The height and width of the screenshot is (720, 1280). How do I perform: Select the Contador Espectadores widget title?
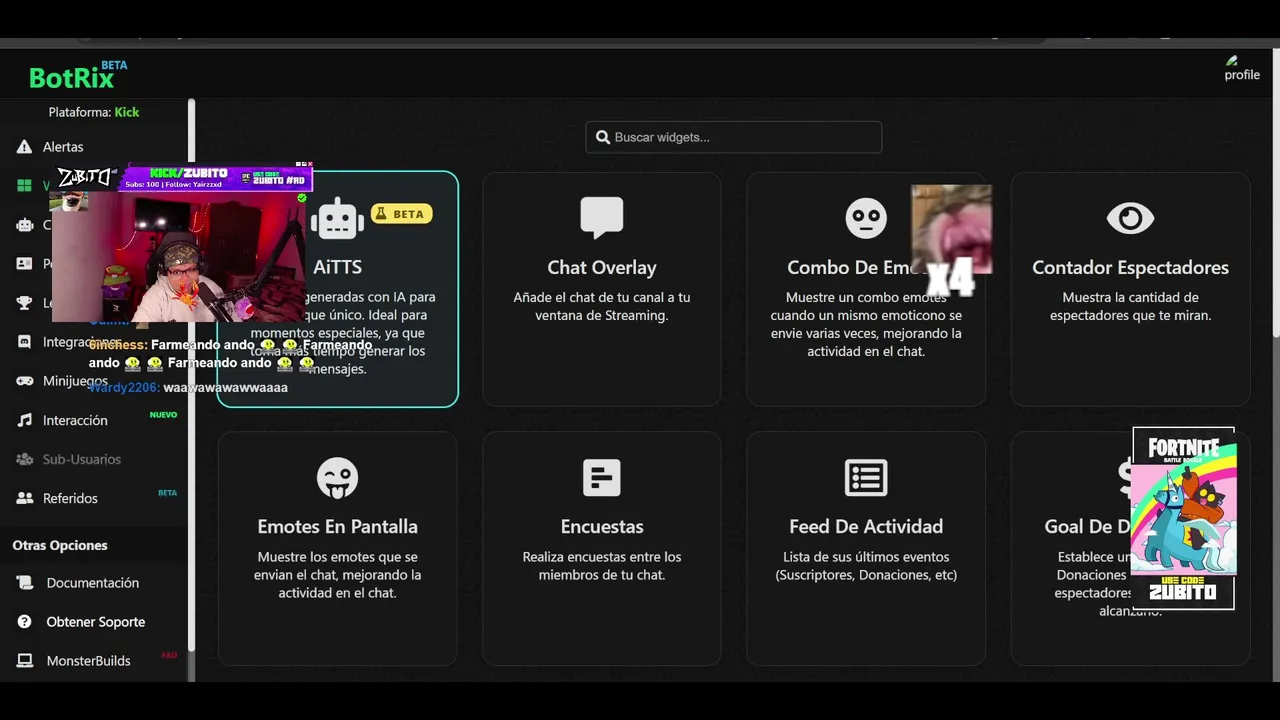pos(1130,267)
